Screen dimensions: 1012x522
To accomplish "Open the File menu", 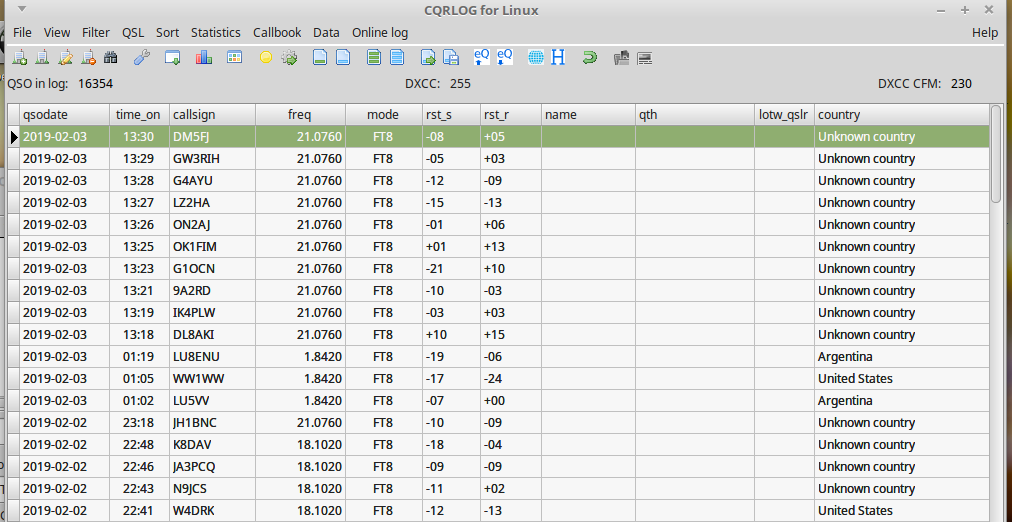I will coord(22,32).
